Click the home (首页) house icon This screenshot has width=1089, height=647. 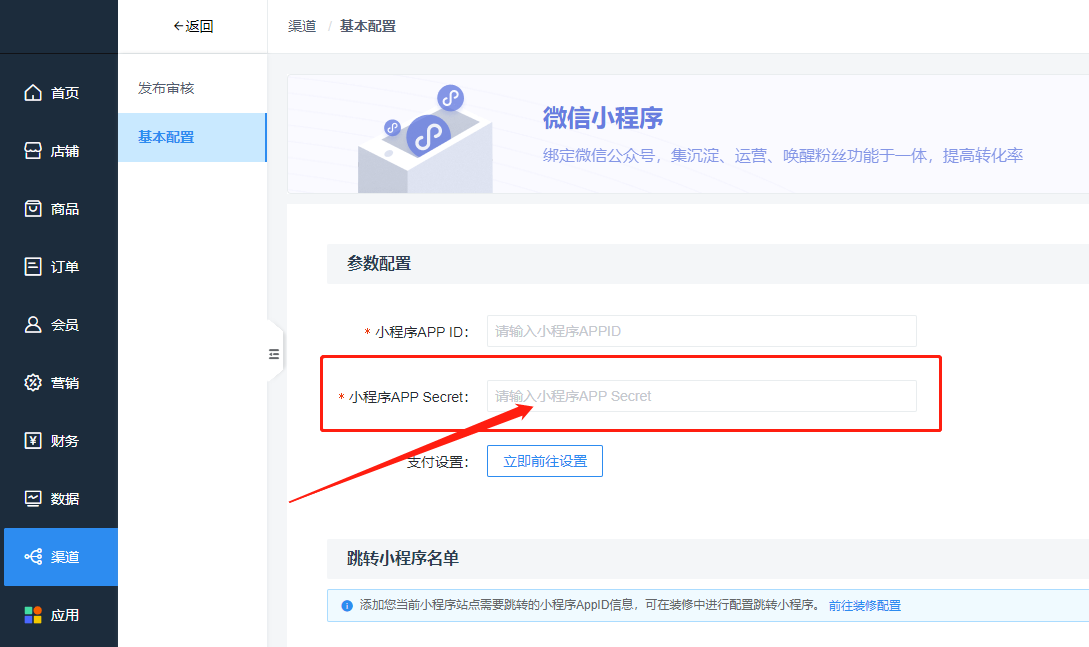33,92
